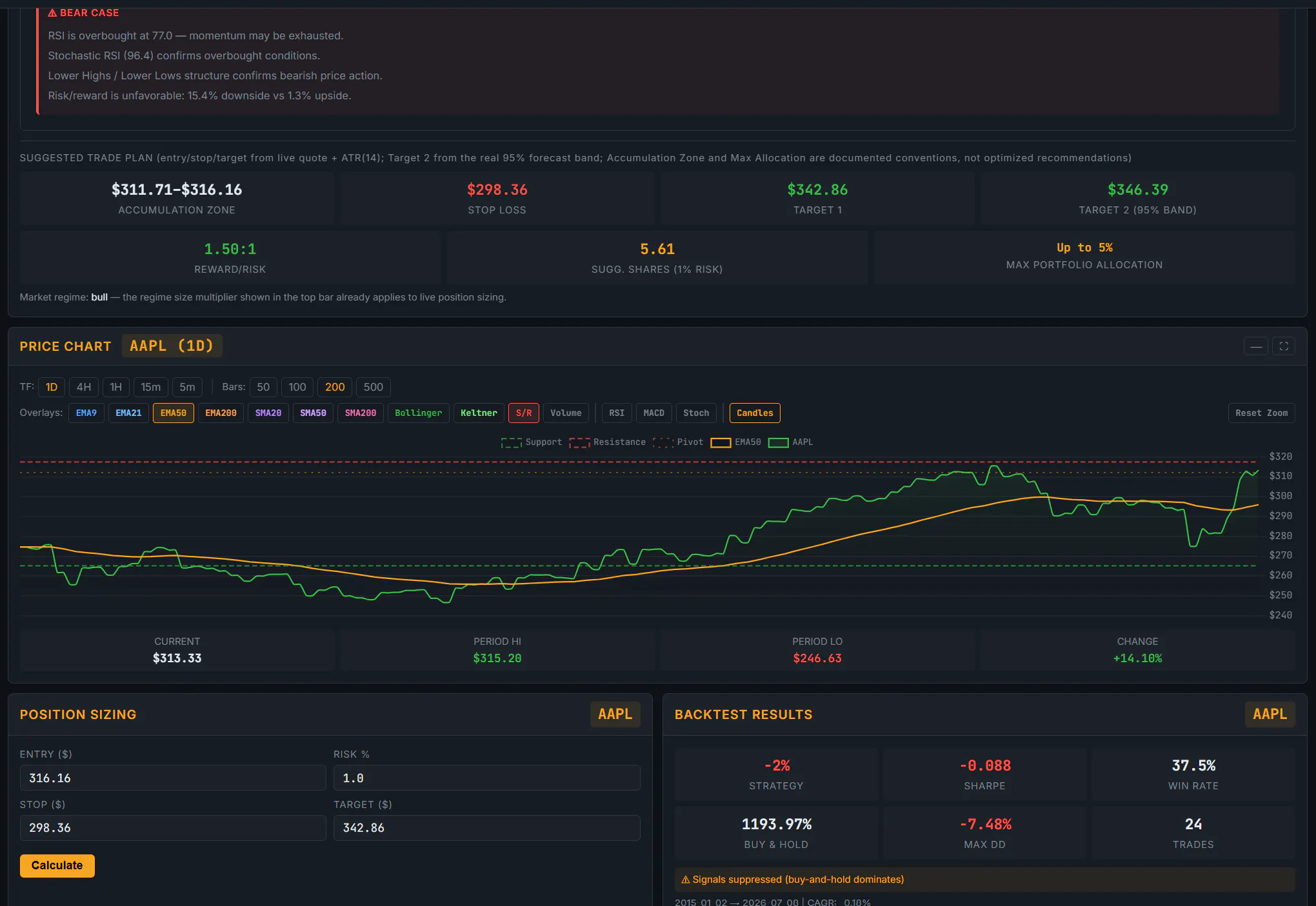The image size is (1316, 906).
Task: Show the RSI indicator
Action: [617, 413]
